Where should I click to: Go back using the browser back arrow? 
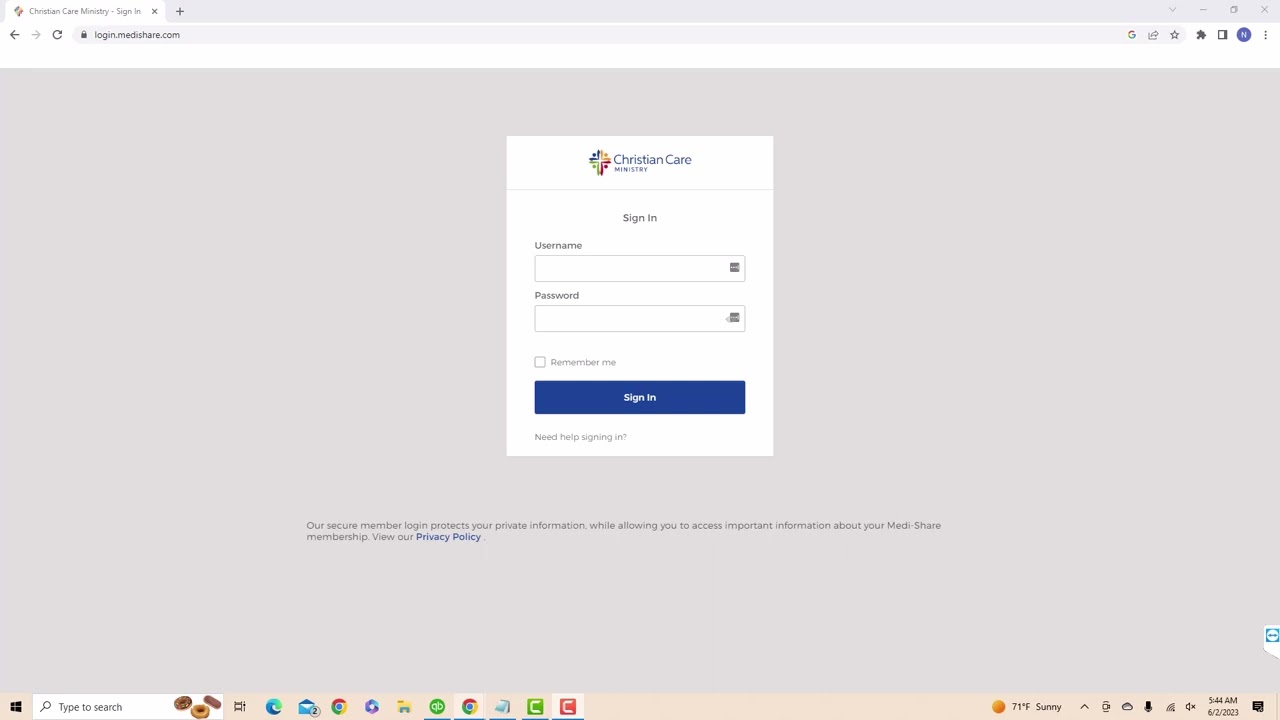(14, 35)
